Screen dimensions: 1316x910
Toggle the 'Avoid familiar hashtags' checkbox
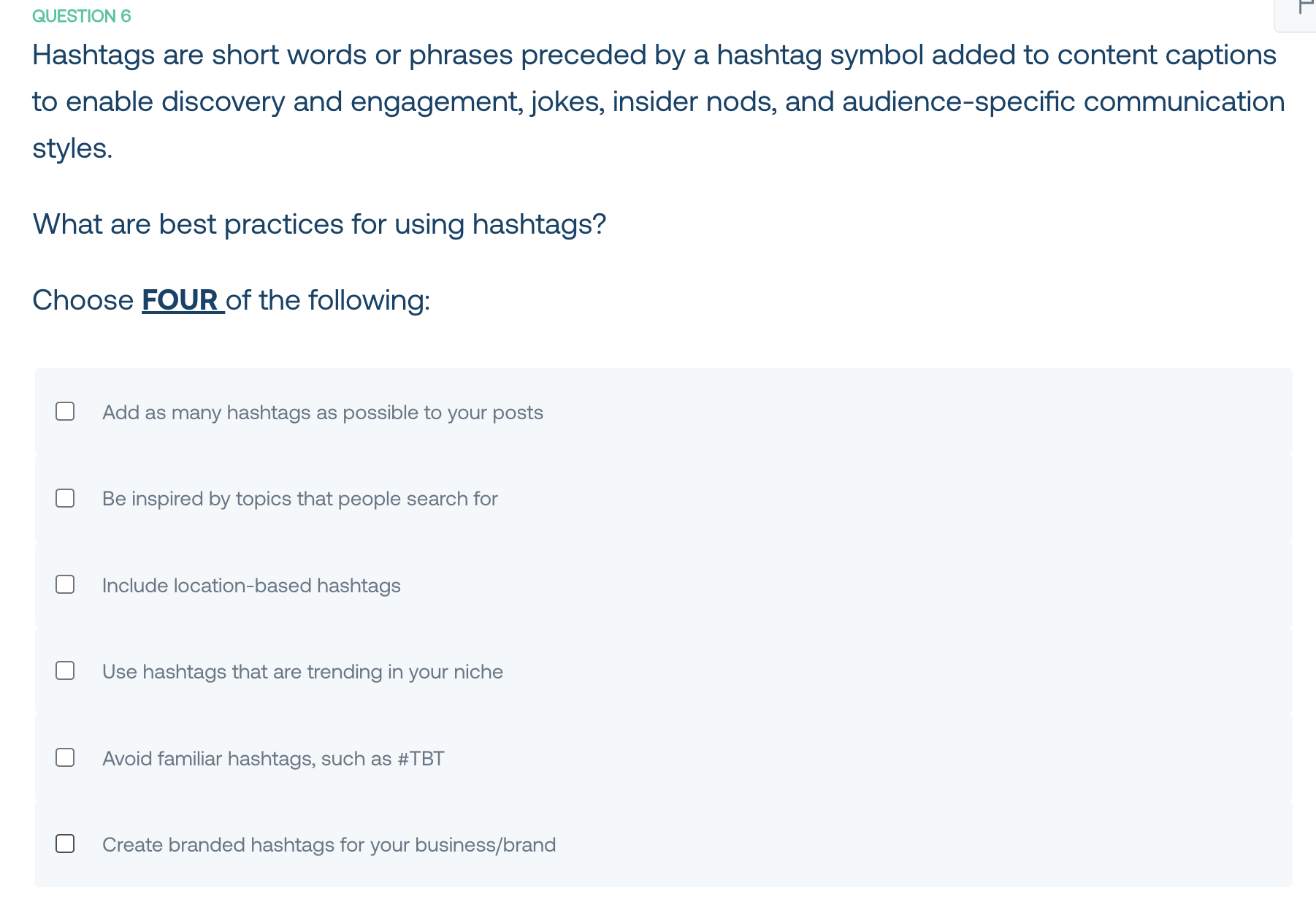click(x=65, y=757)
